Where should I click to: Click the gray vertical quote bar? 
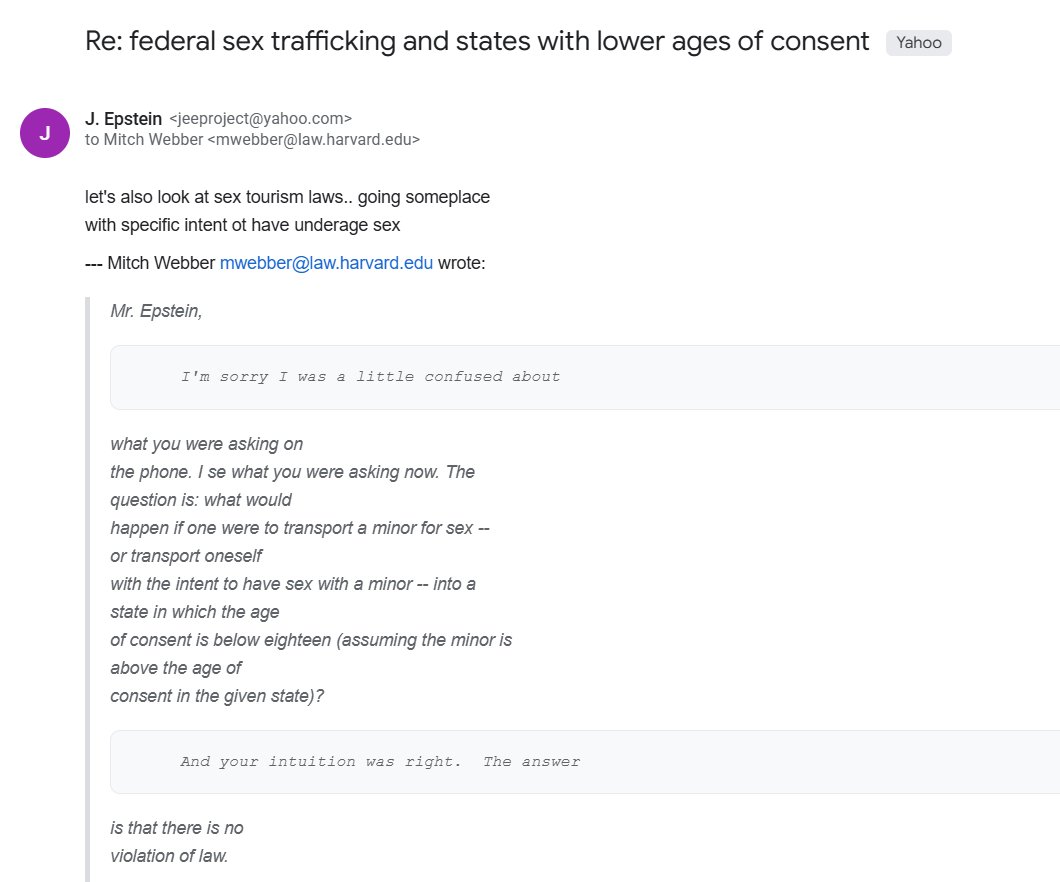89,590
